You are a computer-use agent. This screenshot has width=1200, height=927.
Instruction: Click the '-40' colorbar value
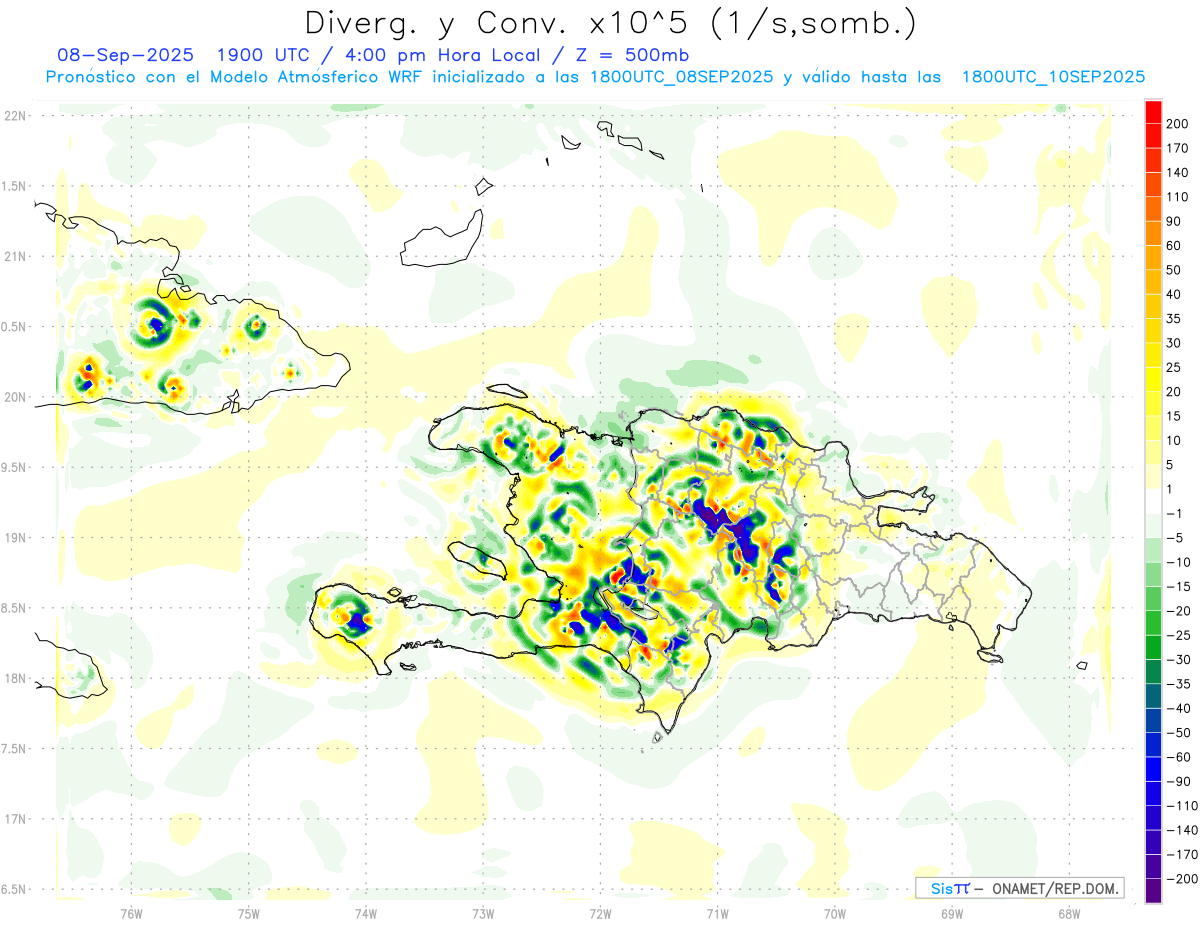pos(1178,708)
